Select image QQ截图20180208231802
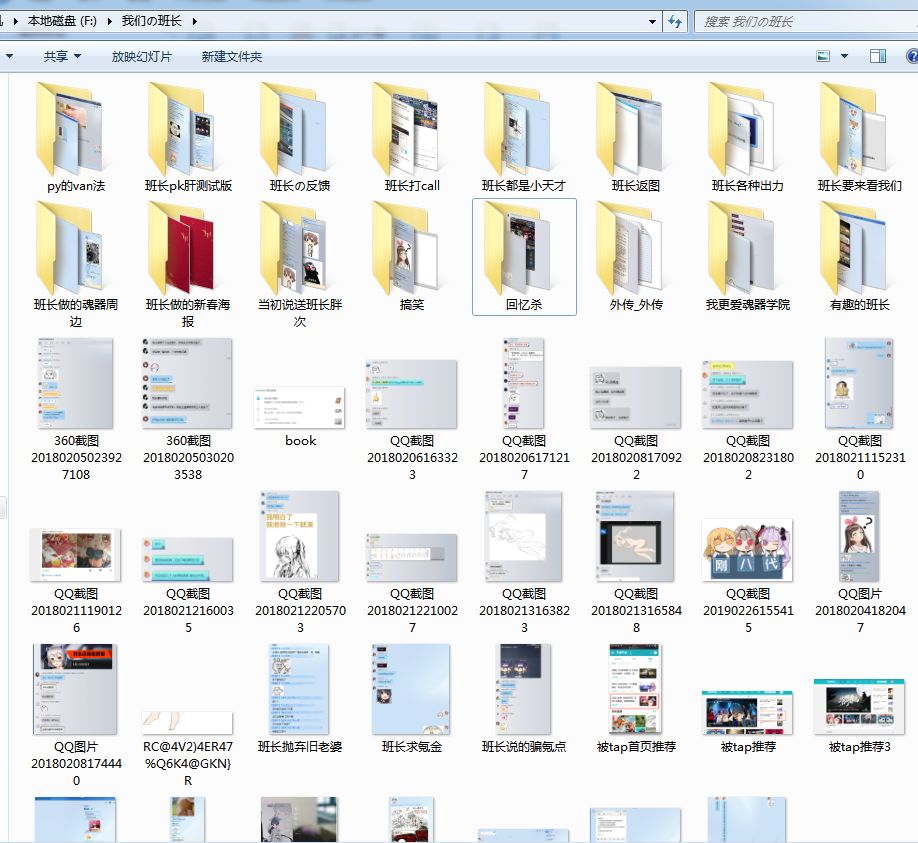The height and width of the screenshot is (843, 918). (748, 420)
